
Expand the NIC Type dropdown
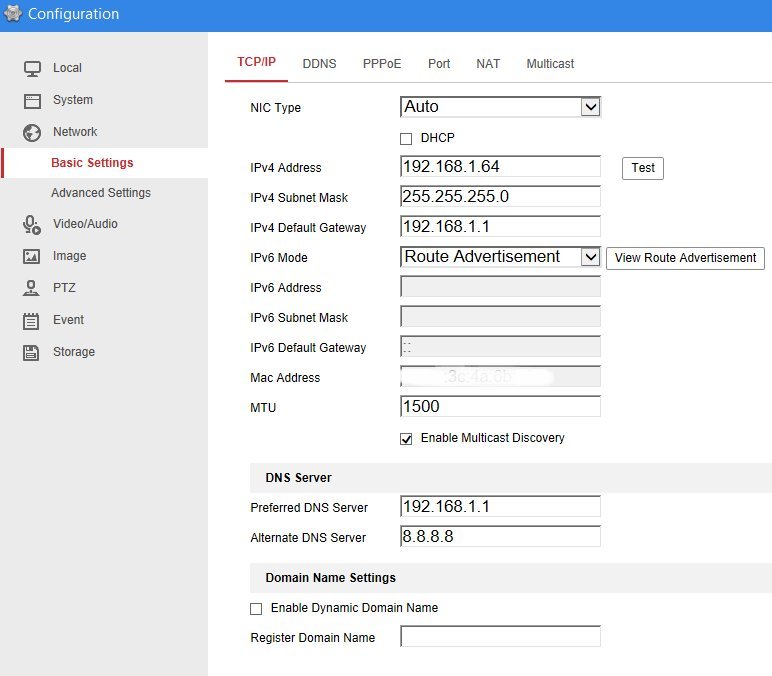tap(500, 107)
